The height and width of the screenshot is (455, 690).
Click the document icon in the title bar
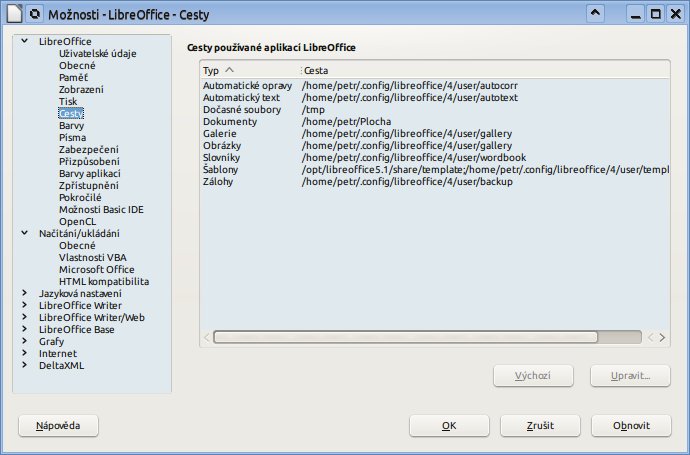coord(14,14)
